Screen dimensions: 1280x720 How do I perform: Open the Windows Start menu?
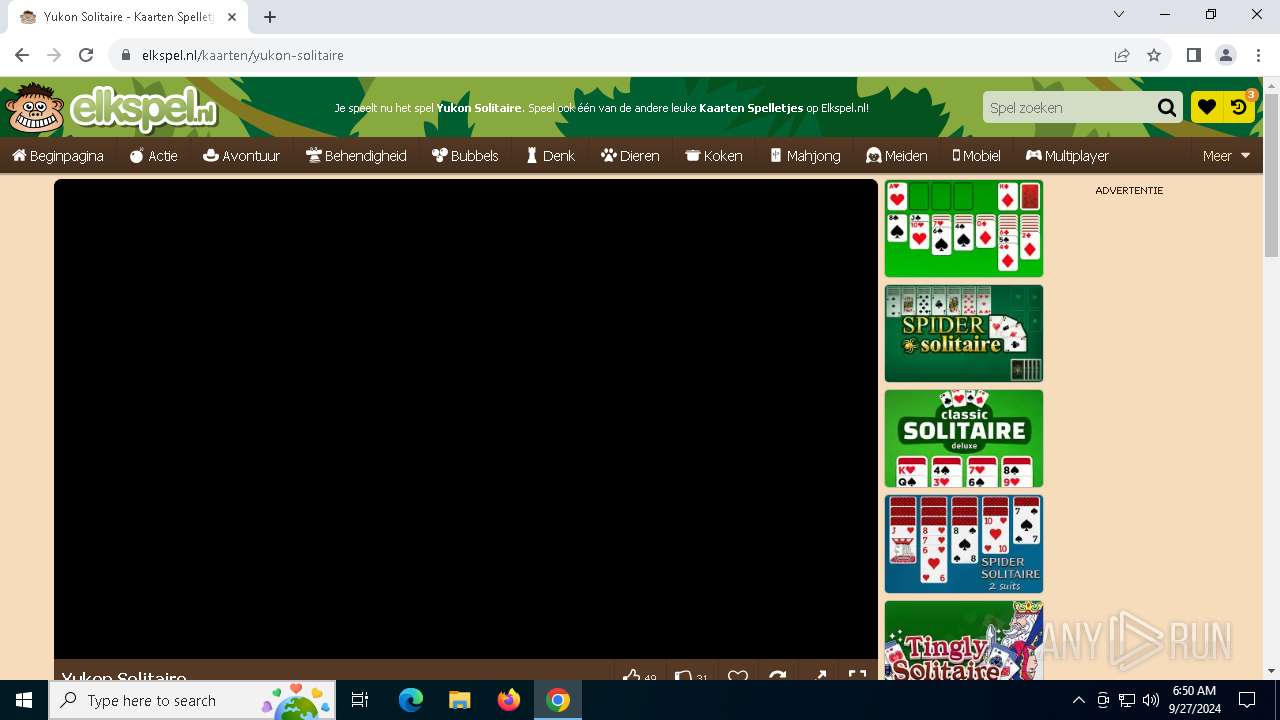click(x=24, y=700)
